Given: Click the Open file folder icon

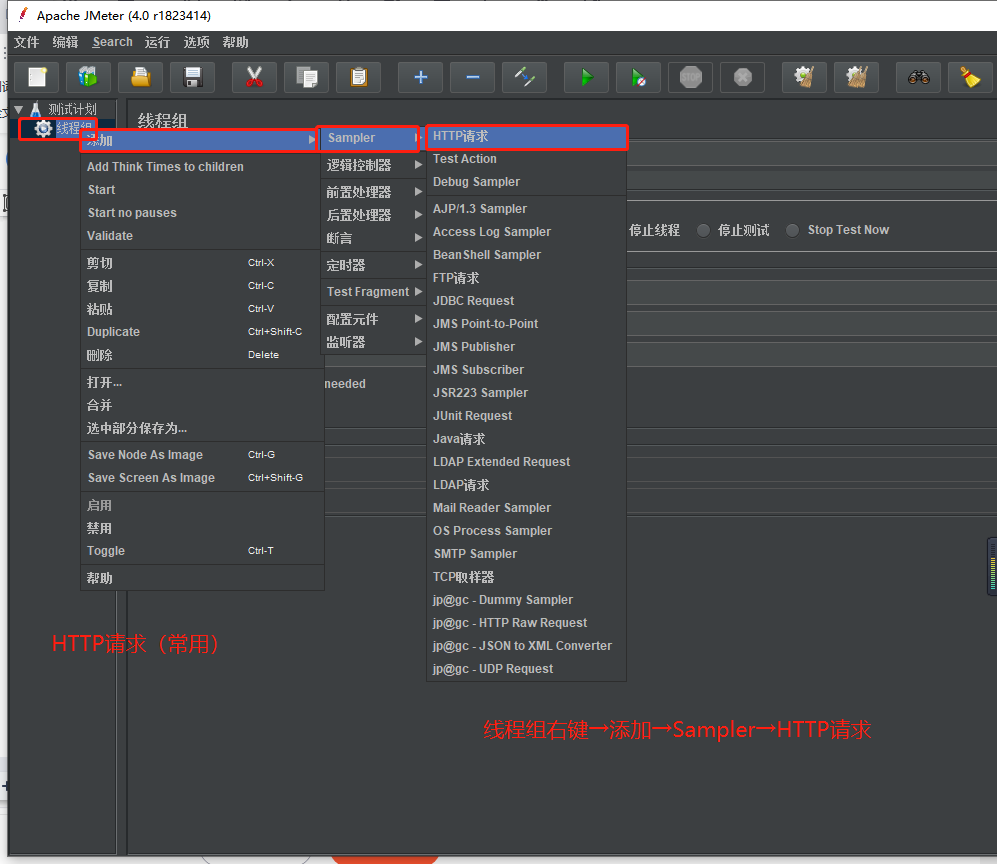Looking at the screenshot, I should (141, 78).
